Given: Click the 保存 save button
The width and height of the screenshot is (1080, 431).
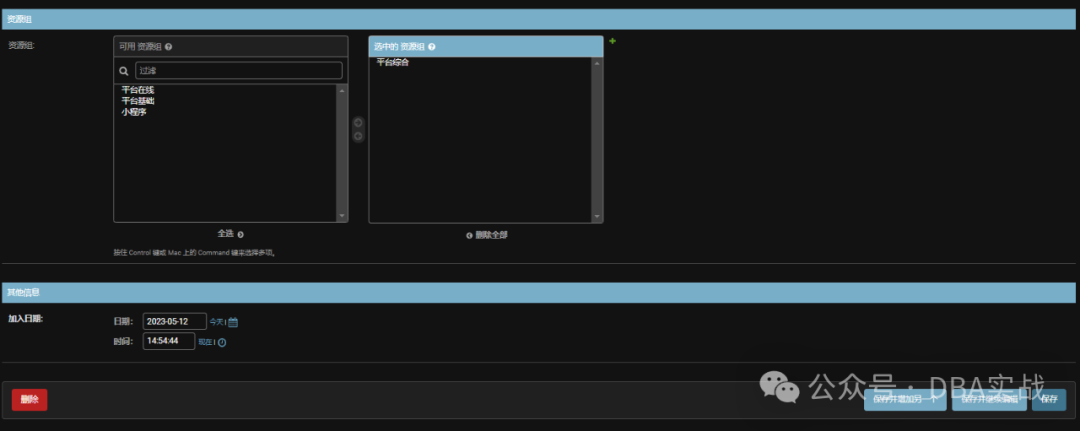Looking at the screenshot, I should [1049, 399].
